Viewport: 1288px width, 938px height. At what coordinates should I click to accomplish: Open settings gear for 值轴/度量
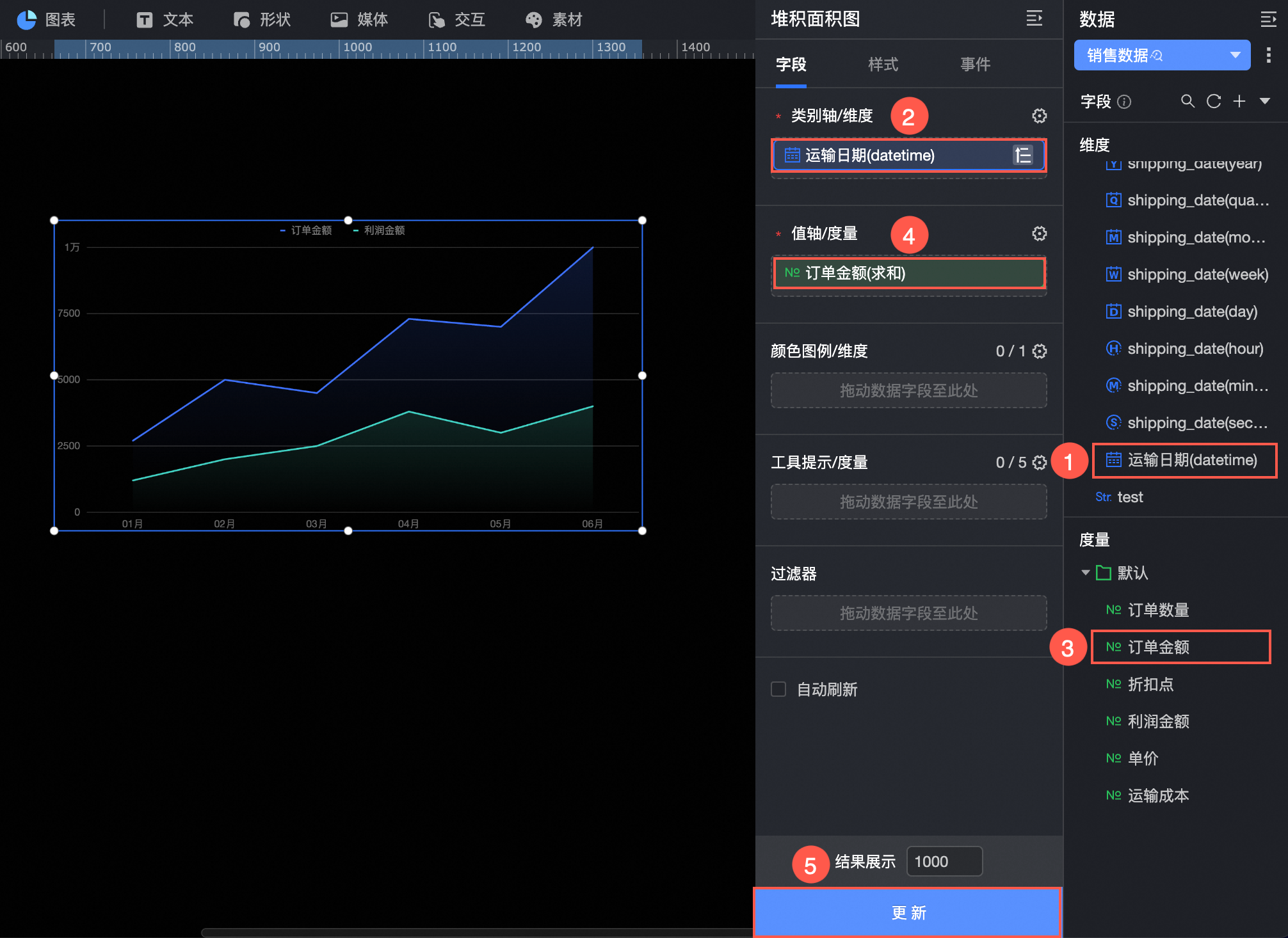tap(1039, 234)
